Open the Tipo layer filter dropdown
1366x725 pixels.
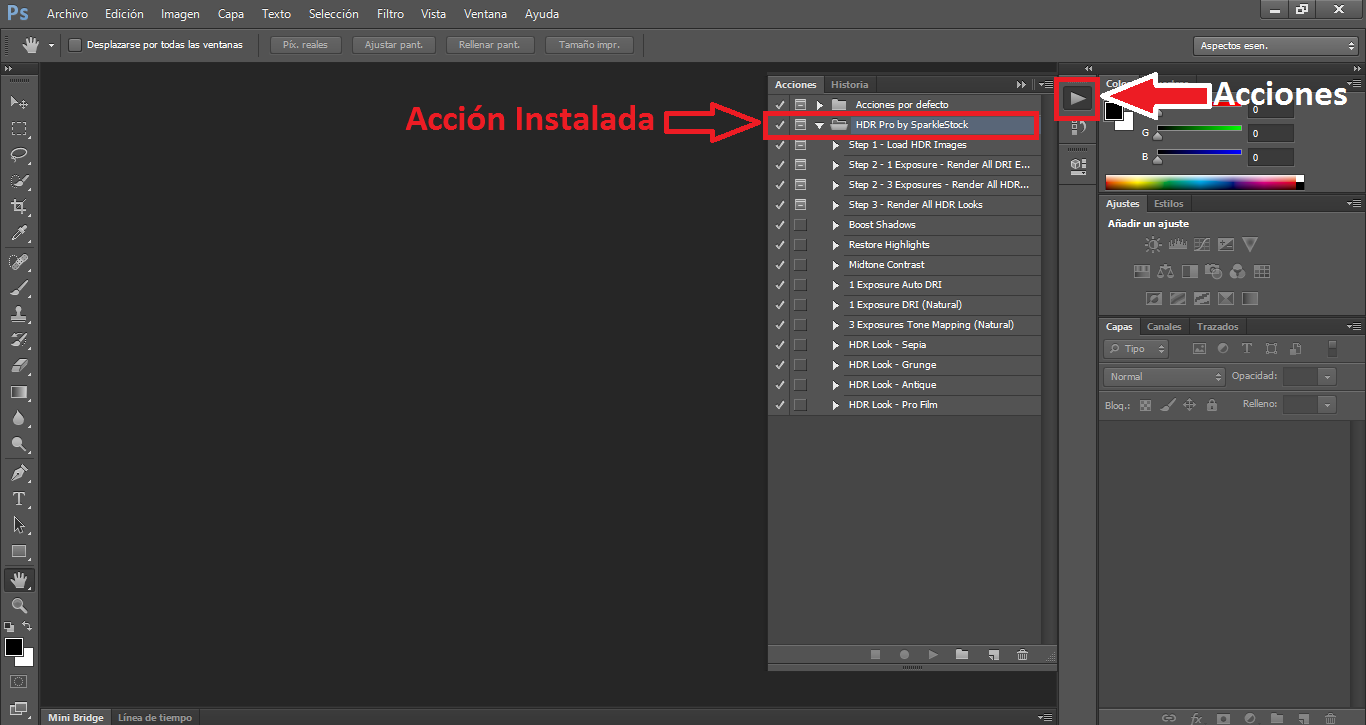tap(1136, 349)
